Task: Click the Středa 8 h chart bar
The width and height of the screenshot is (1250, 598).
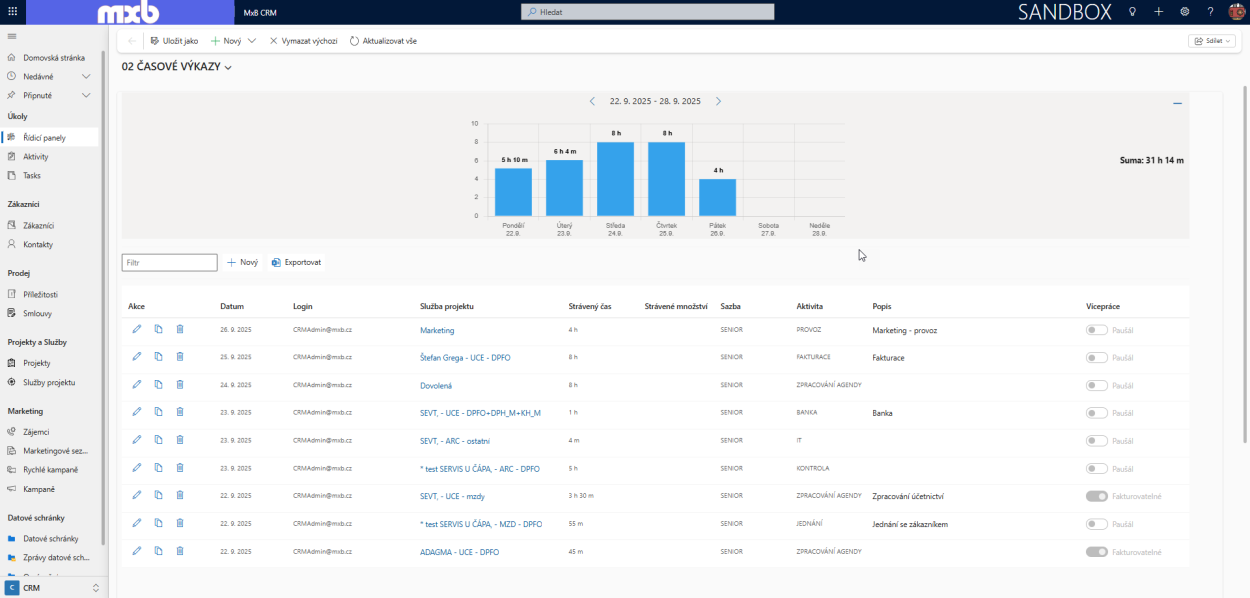Action: point(615,178)
